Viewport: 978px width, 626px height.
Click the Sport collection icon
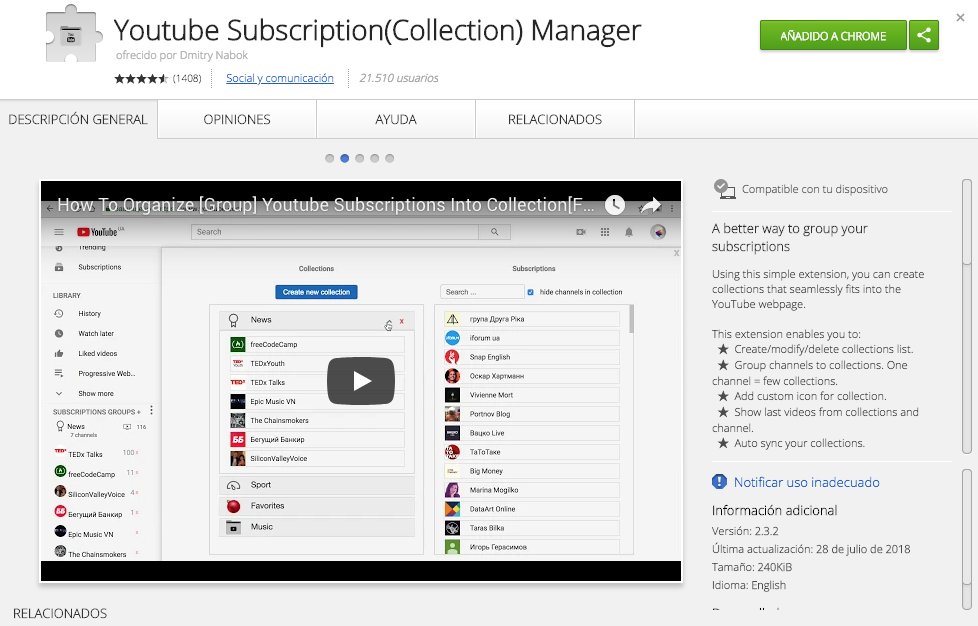(x=233, y=485)
